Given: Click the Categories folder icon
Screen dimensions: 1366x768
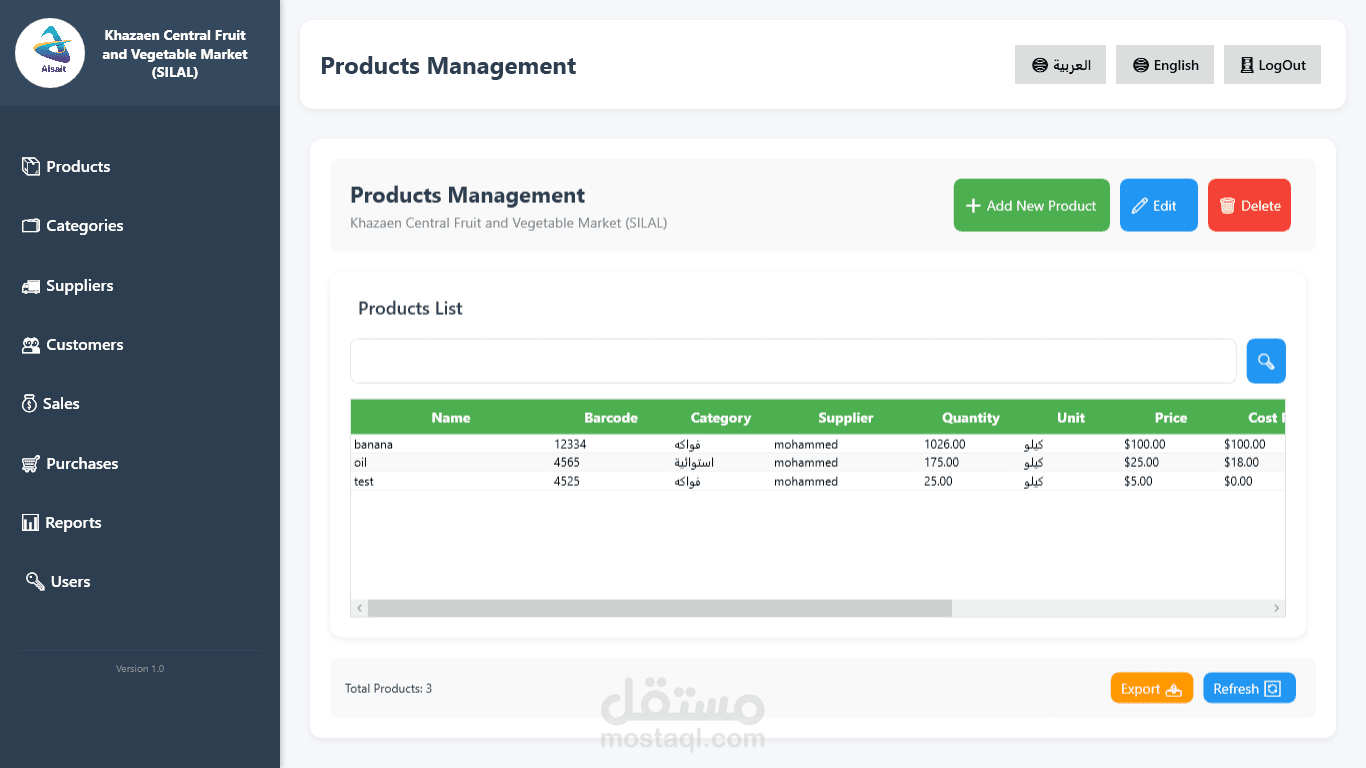Looking at the screenshot, I should pyautogui.click(x=31, y=225).
